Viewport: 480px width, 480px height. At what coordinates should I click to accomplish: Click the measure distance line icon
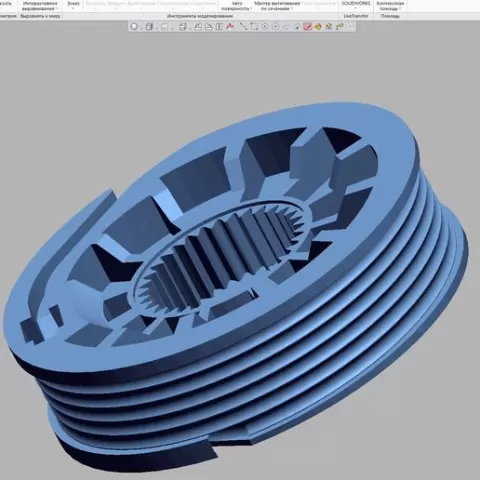coord(244,27)
